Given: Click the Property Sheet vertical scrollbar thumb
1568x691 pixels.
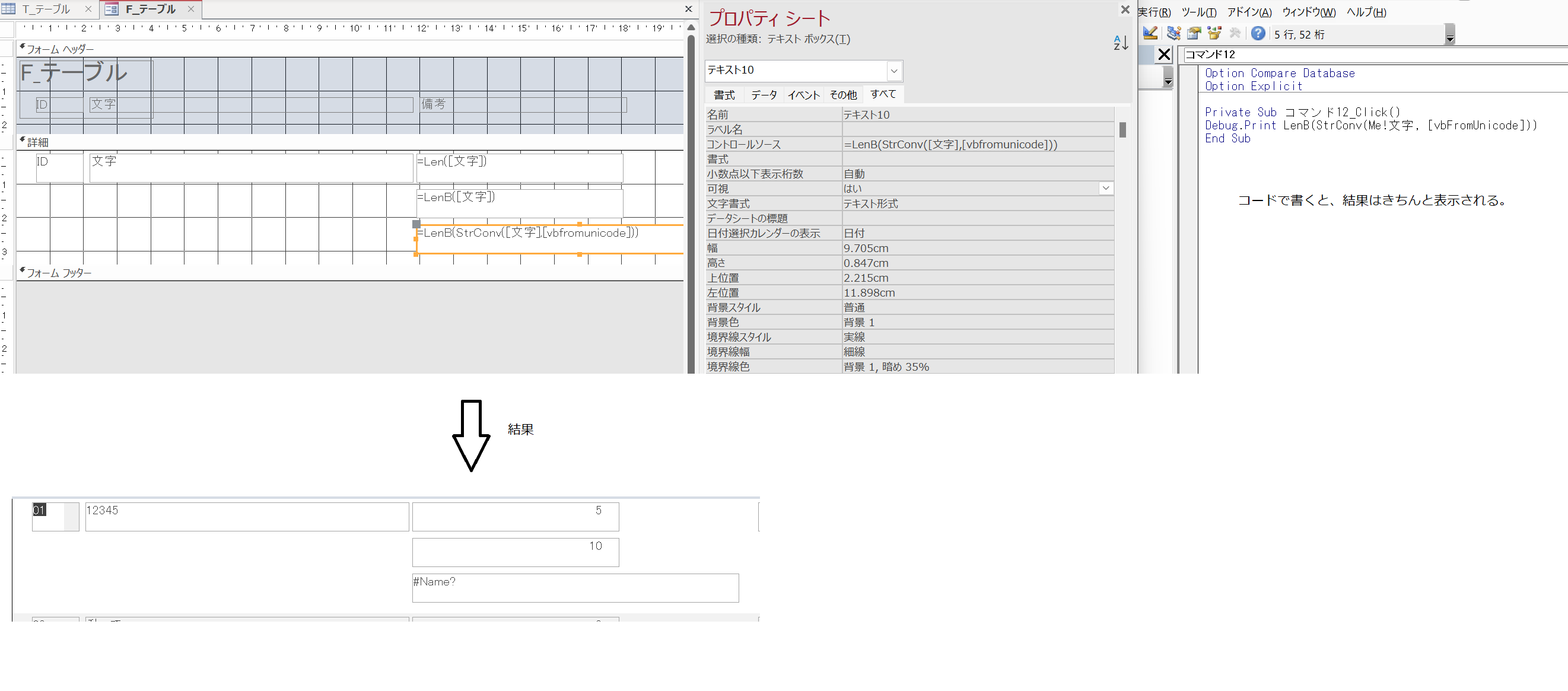Looking at the screenshot, I should (1122, 130).
